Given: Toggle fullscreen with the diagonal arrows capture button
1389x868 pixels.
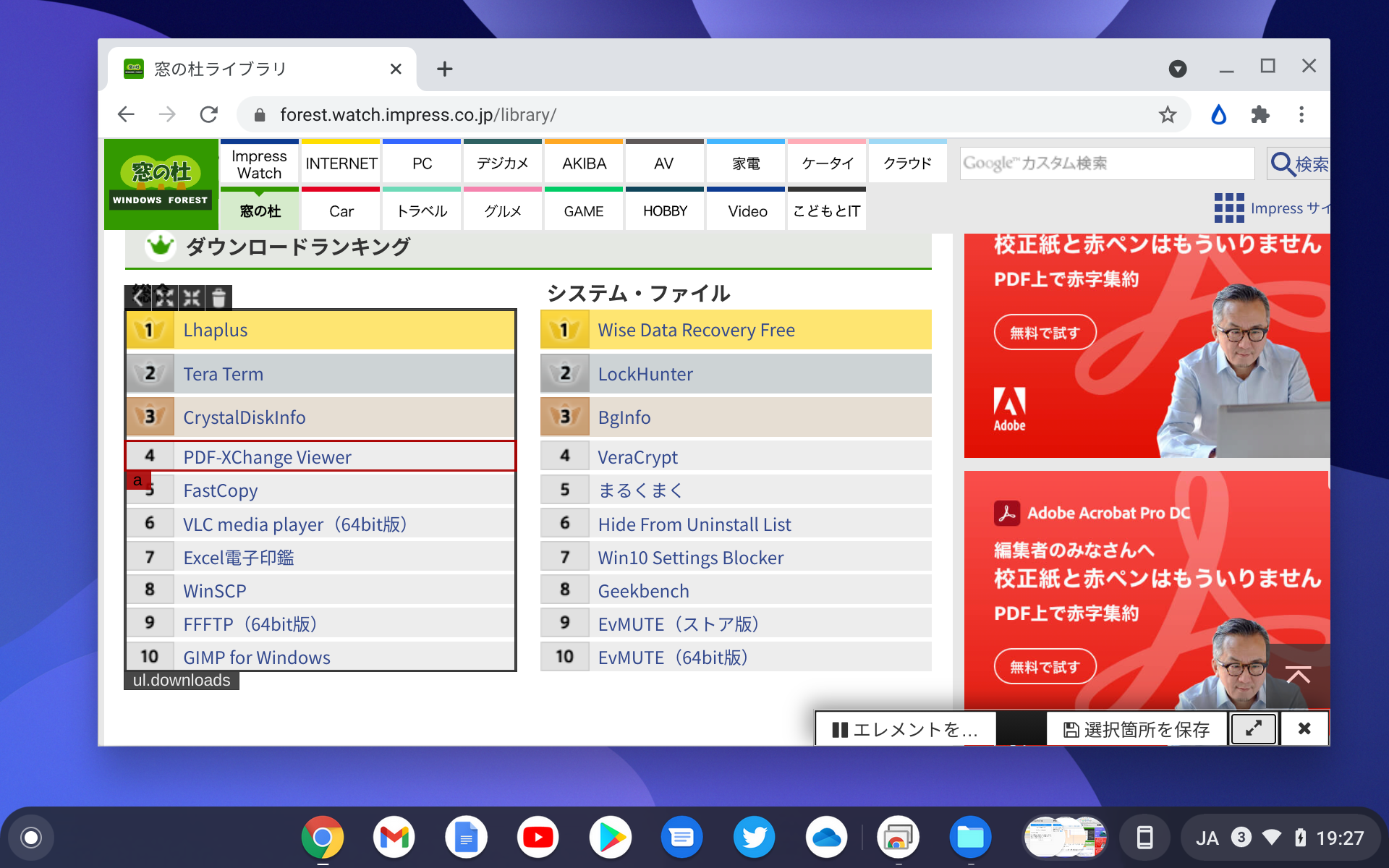Looking at the screenshot, I should [x=1253, y=728].
